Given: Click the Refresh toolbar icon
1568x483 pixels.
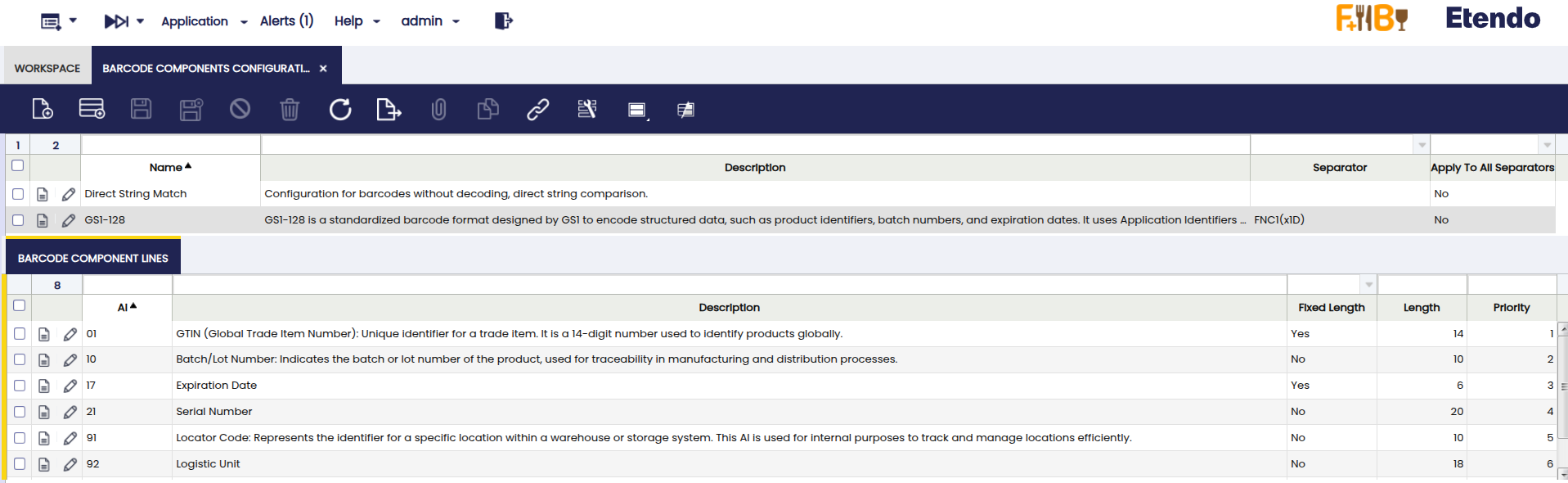Looking at the screenshot, I should point(340,109).
